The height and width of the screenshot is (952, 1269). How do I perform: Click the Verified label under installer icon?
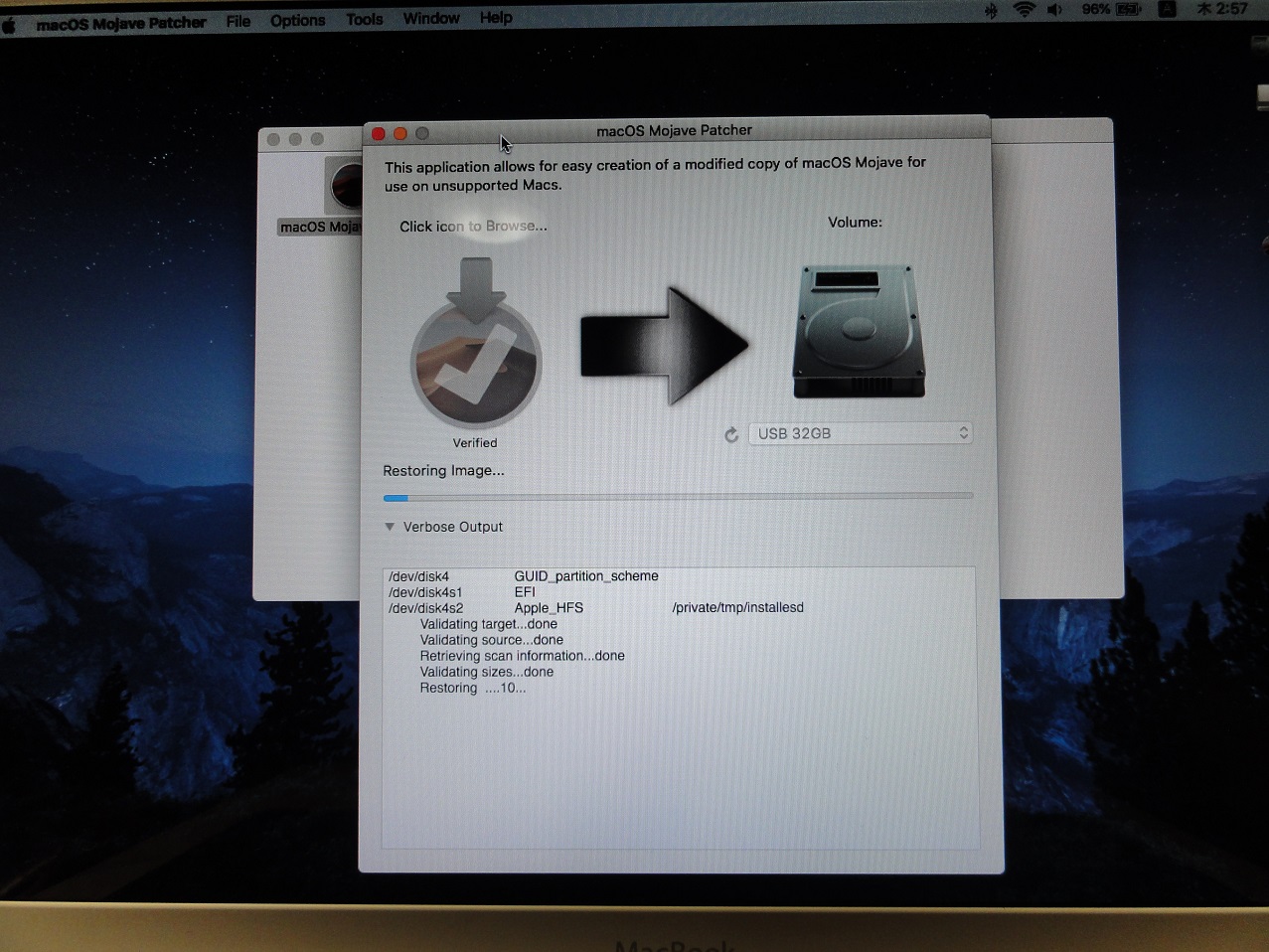[475, 443]
